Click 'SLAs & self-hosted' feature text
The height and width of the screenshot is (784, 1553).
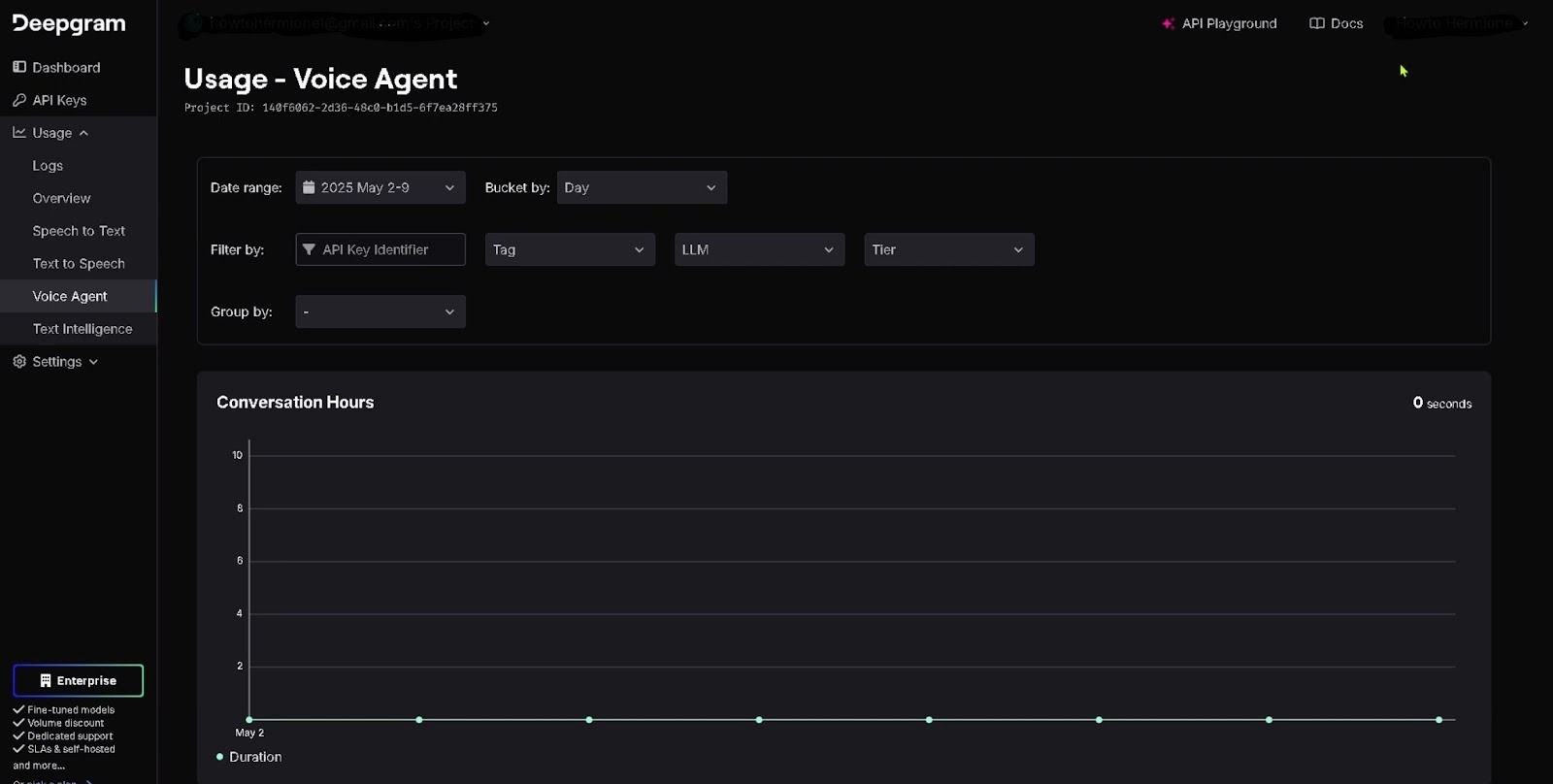pyautogui.click(x=71, y=749)
